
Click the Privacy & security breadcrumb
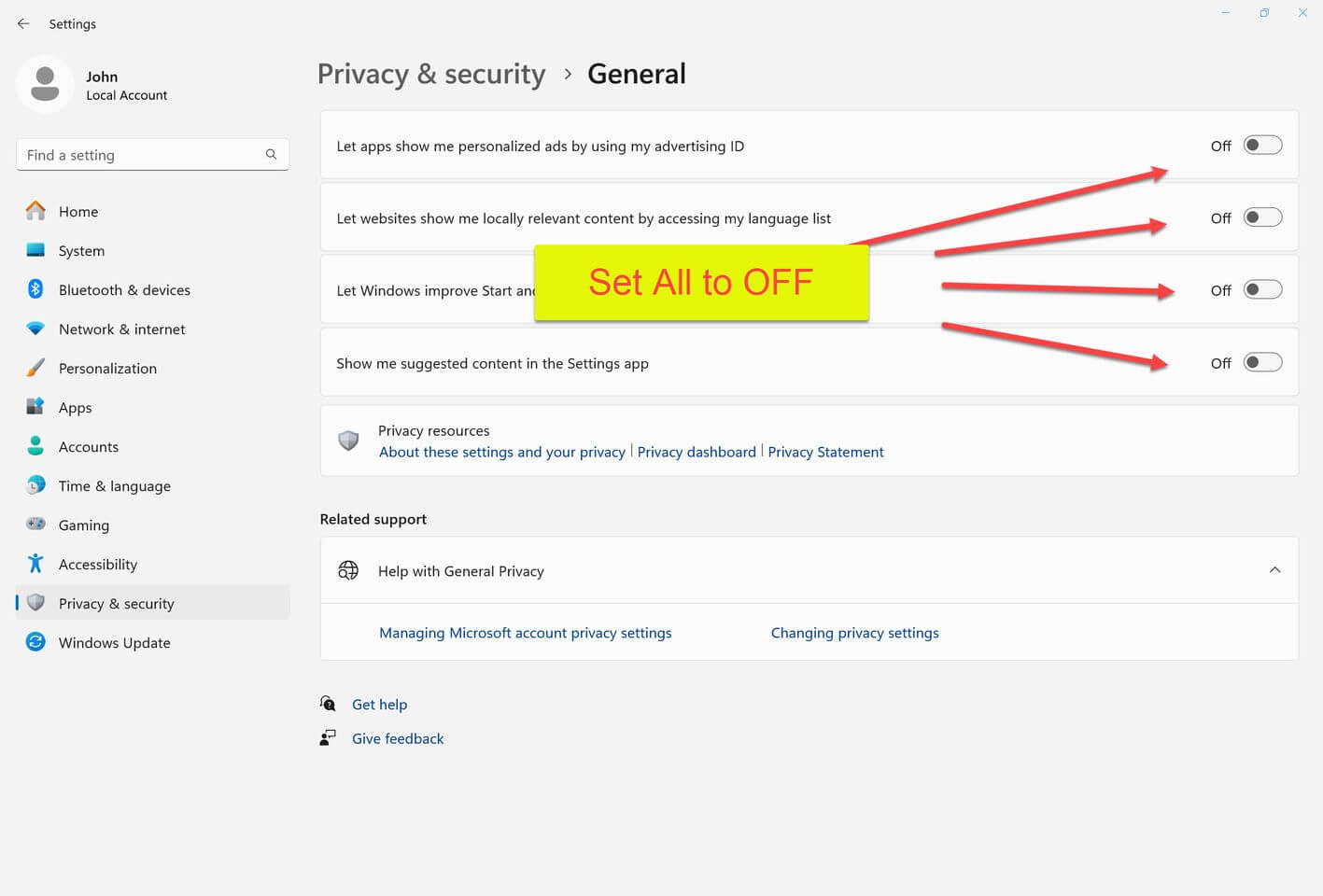(x=431, y=74)
